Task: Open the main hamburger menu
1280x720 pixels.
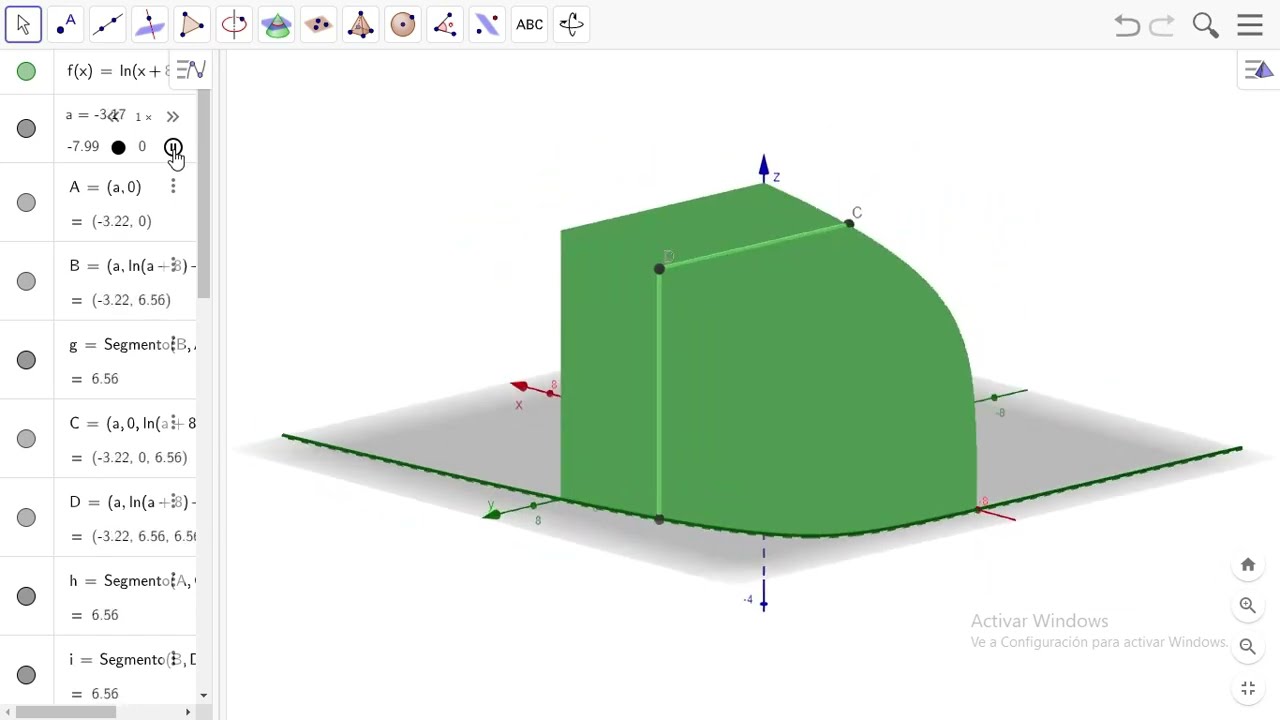Action: [1250, 25]
